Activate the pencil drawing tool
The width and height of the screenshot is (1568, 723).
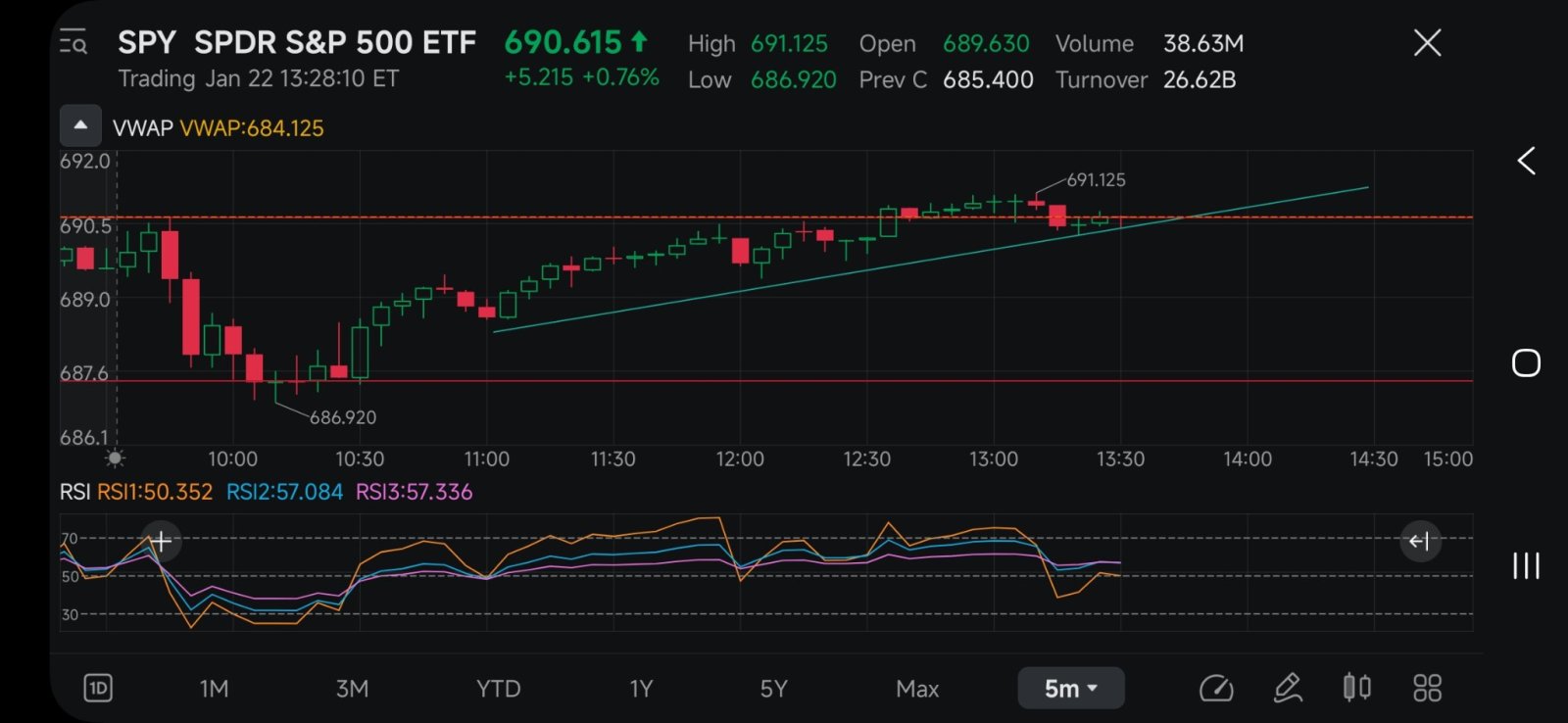click(1287, 688)
